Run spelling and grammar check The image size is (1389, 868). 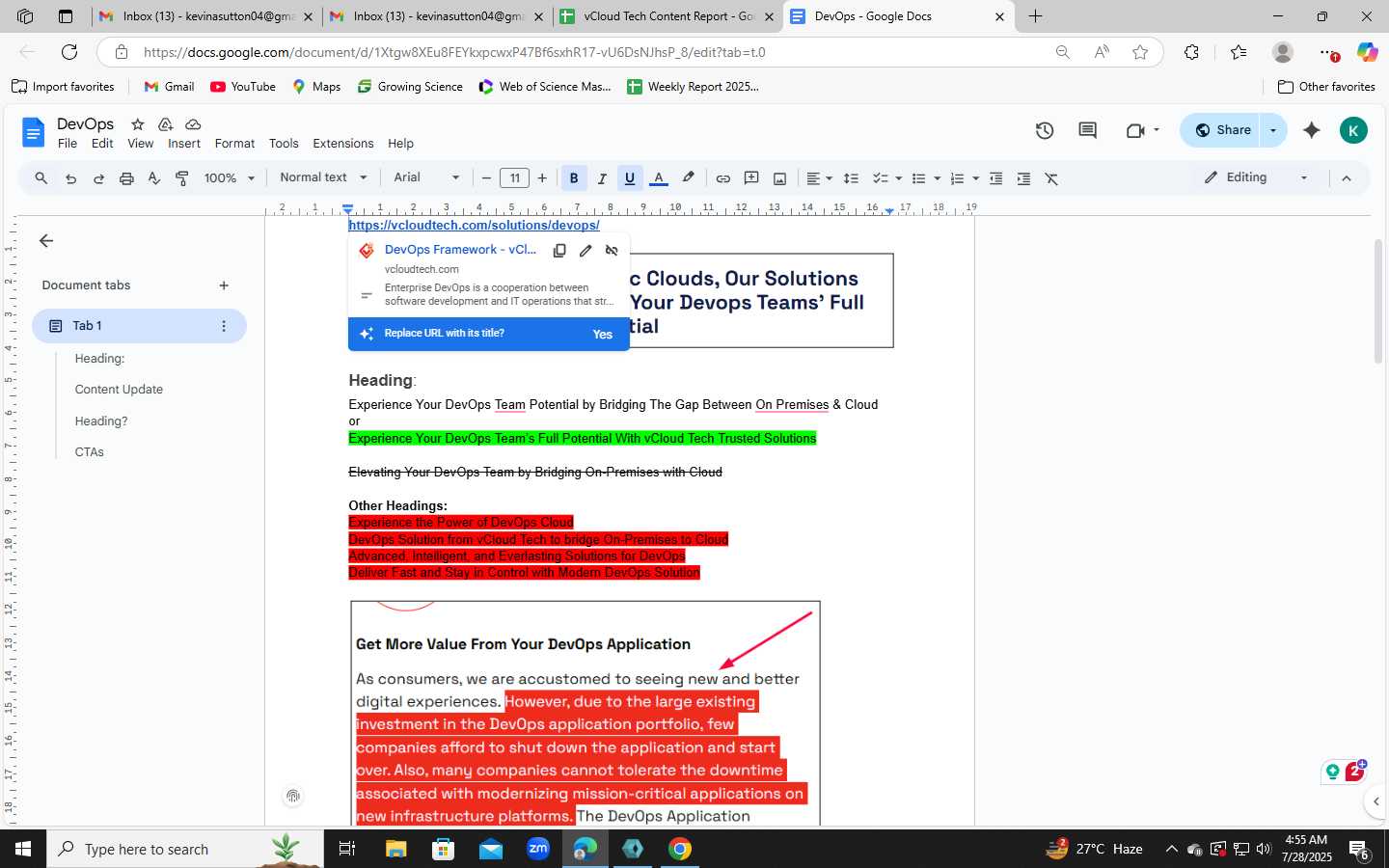pyautogui.click(x=154, y=178)
